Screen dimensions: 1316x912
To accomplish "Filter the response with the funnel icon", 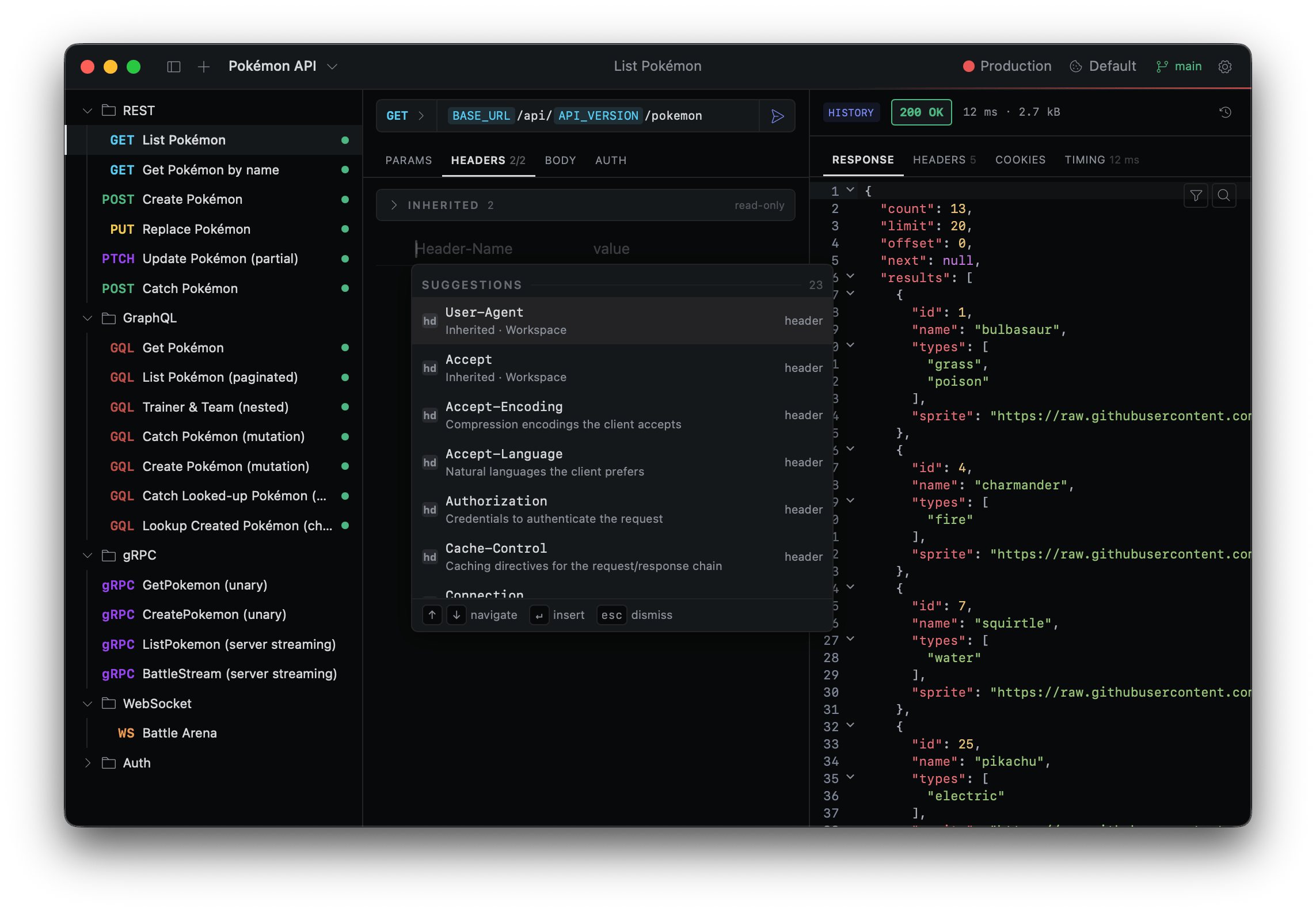I will (x=1196, y=196).
